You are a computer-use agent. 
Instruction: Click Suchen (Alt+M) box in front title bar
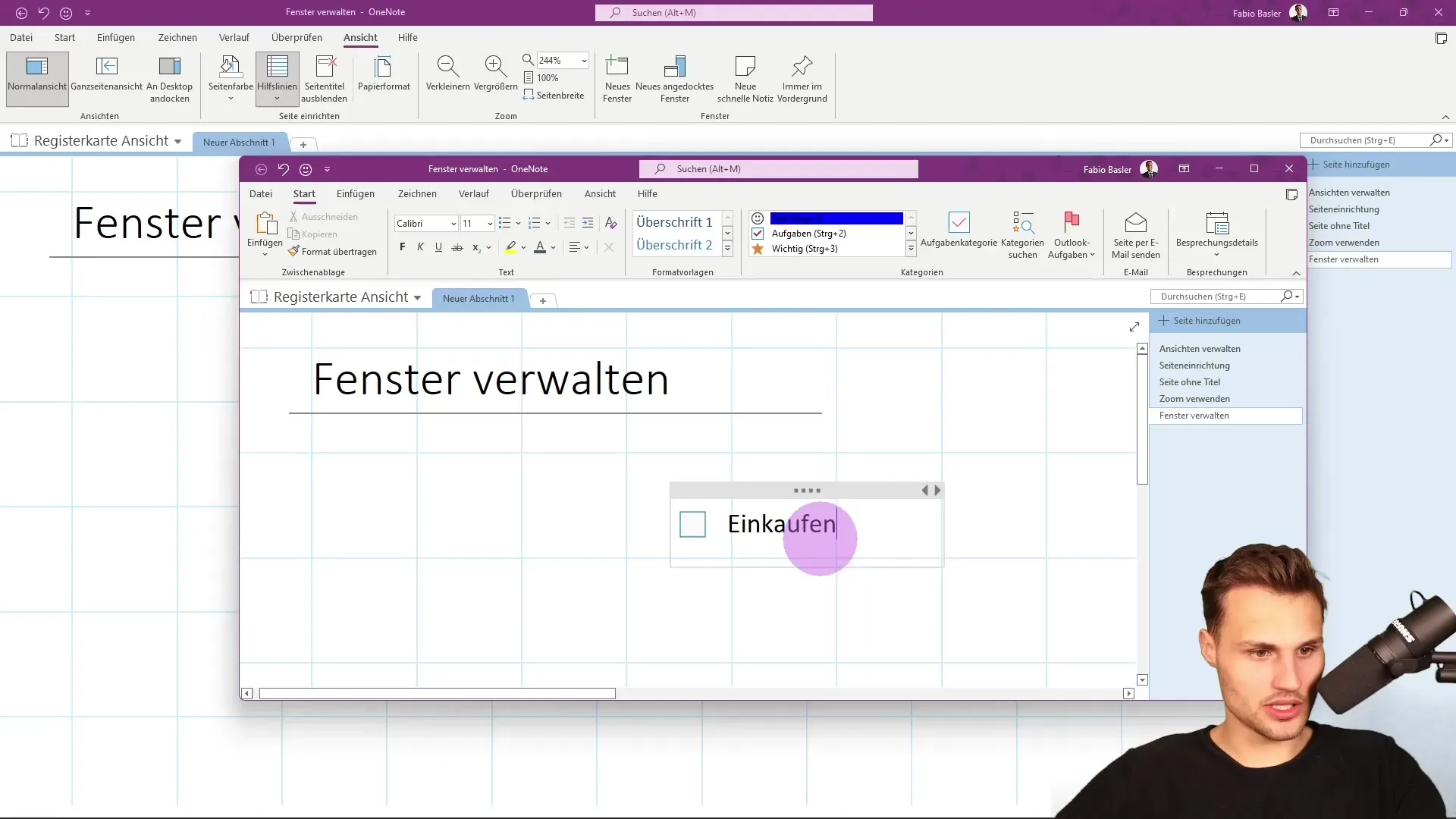coord(779,169)
